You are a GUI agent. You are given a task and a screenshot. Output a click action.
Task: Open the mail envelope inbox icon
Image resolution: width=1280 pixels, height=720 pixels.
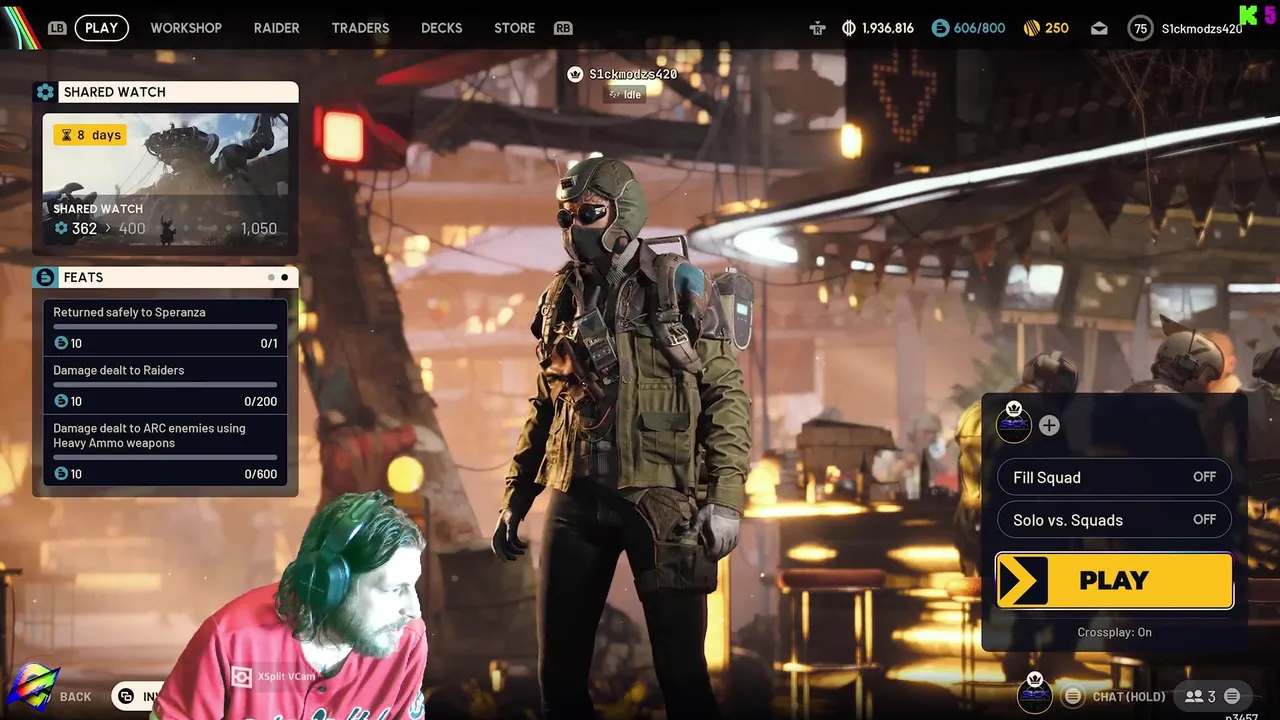coord(1099,28)
